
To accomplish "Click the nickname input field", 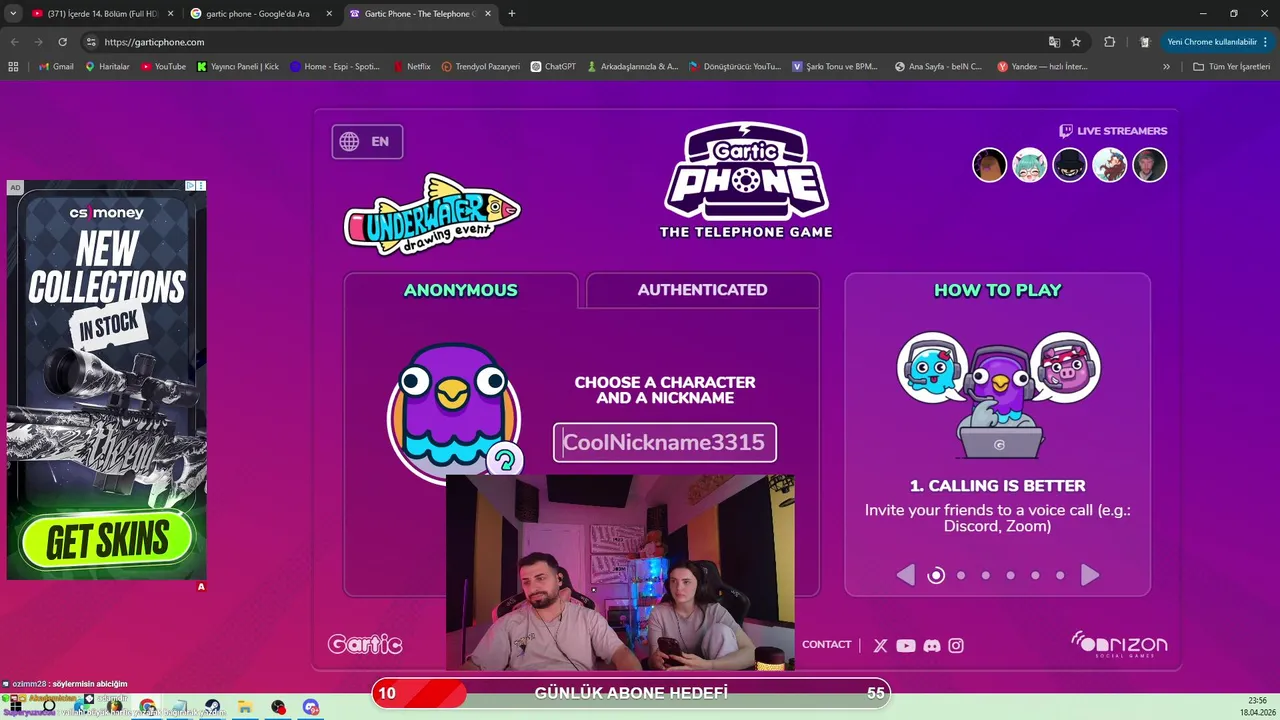I will [665, 442].
